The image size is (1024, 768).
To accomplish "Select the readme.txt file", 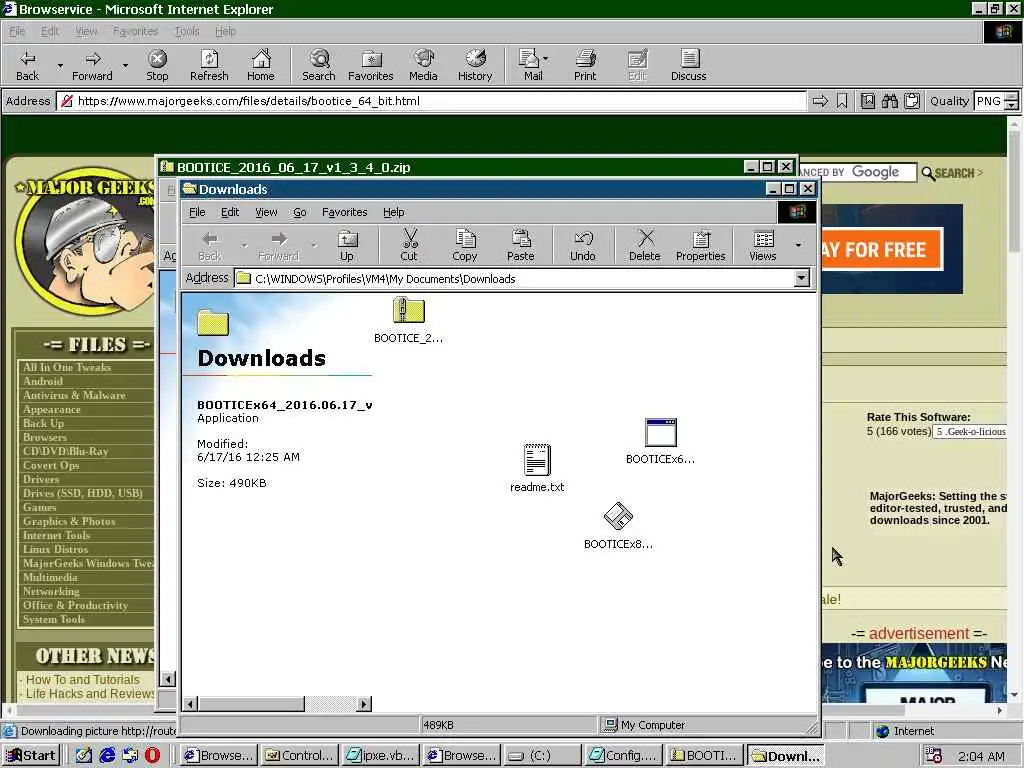I will click(537, 468).
